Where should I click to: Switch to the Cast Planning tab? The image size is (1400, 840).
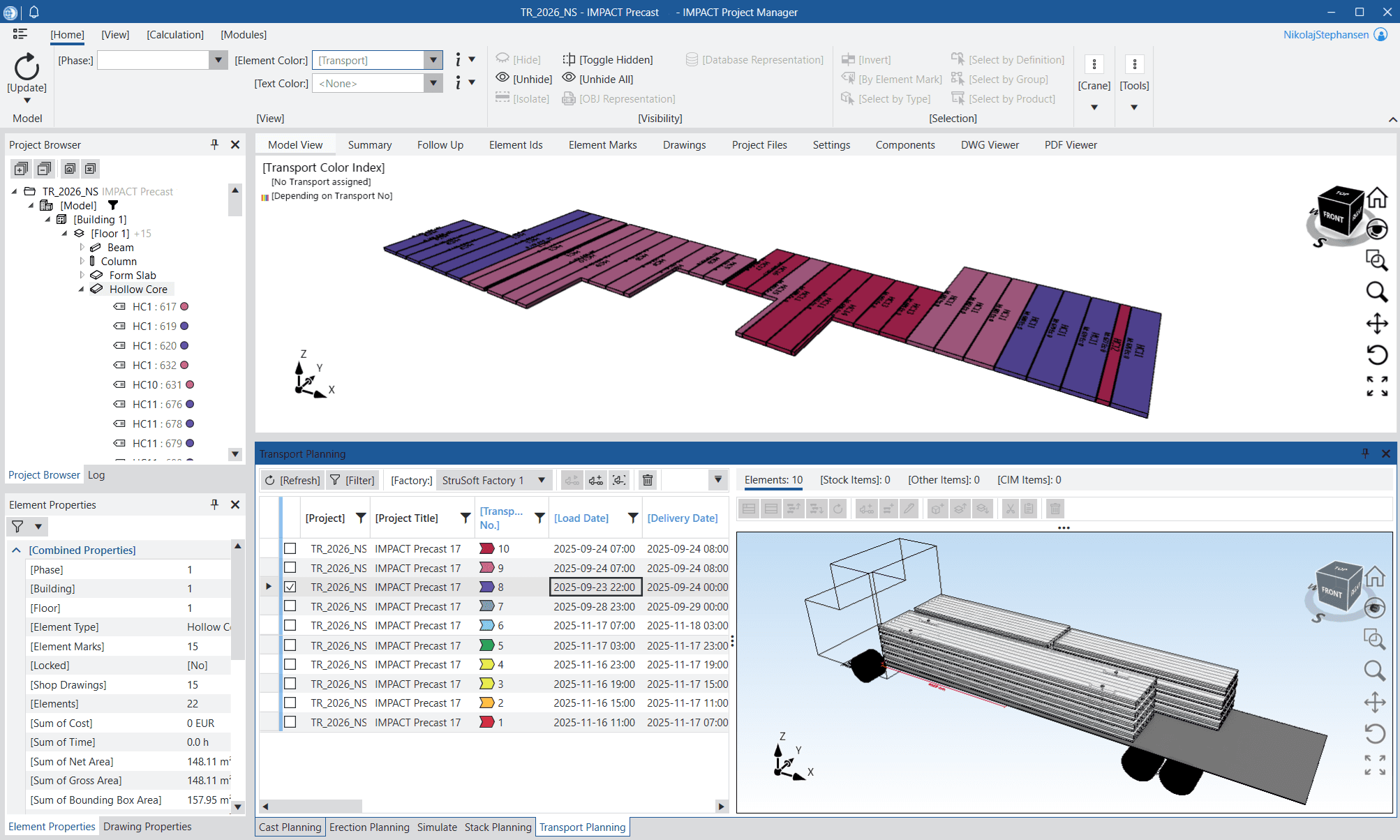(290, 827)
